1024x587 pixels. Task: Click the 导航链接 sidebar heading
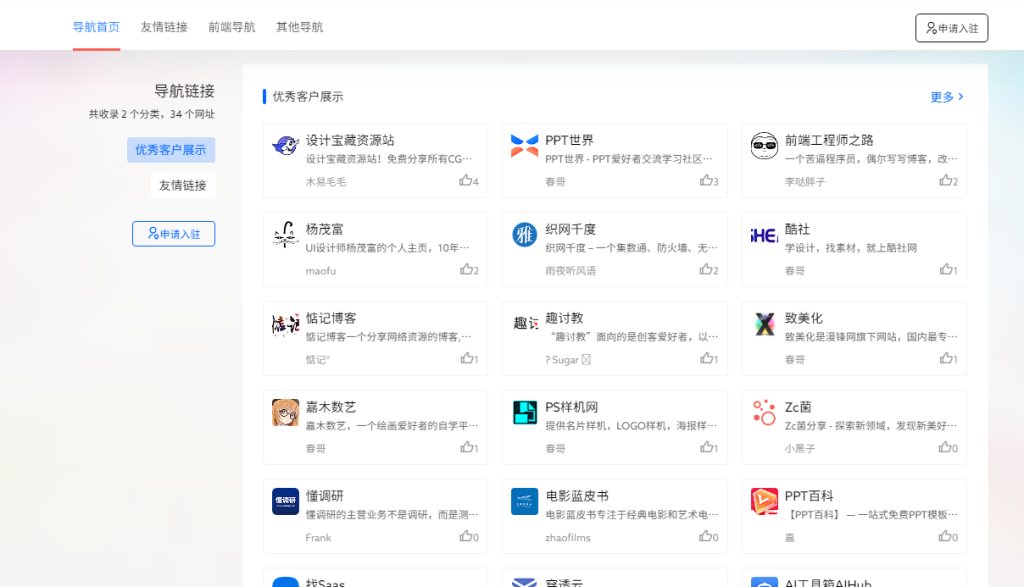[184, 91]
